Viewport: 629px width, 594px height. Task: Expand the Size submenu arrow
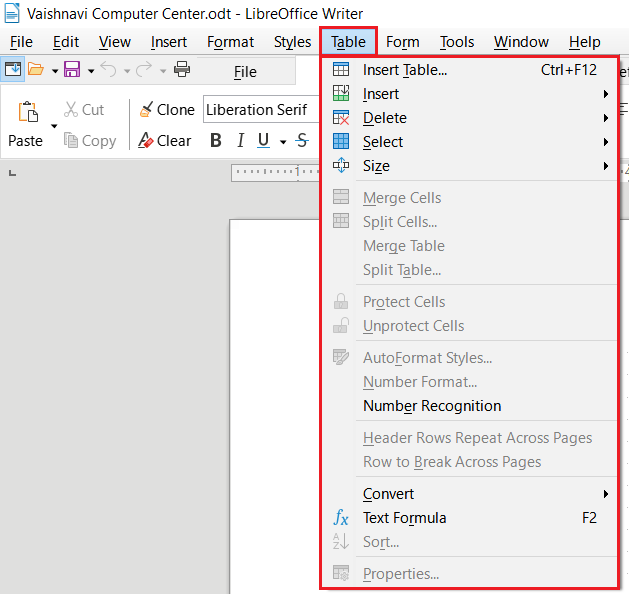coord(606,166)
